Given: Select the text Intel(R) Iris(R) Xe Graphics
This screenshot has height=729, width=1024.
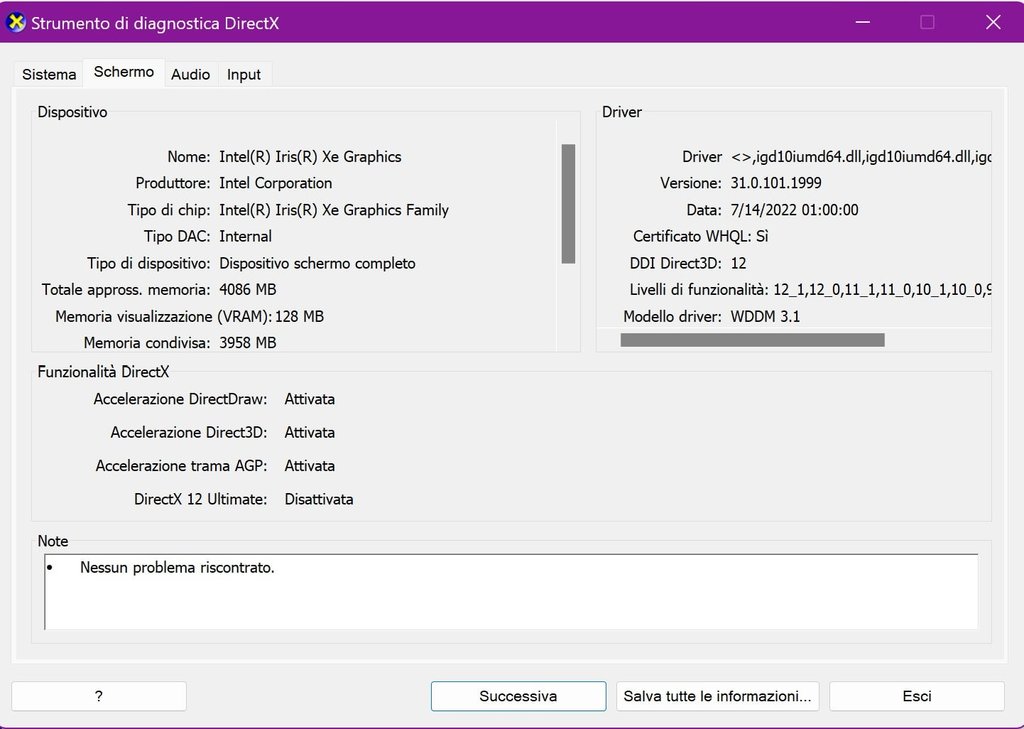Looking at the screenshot, I should click(x=310, y=157).
